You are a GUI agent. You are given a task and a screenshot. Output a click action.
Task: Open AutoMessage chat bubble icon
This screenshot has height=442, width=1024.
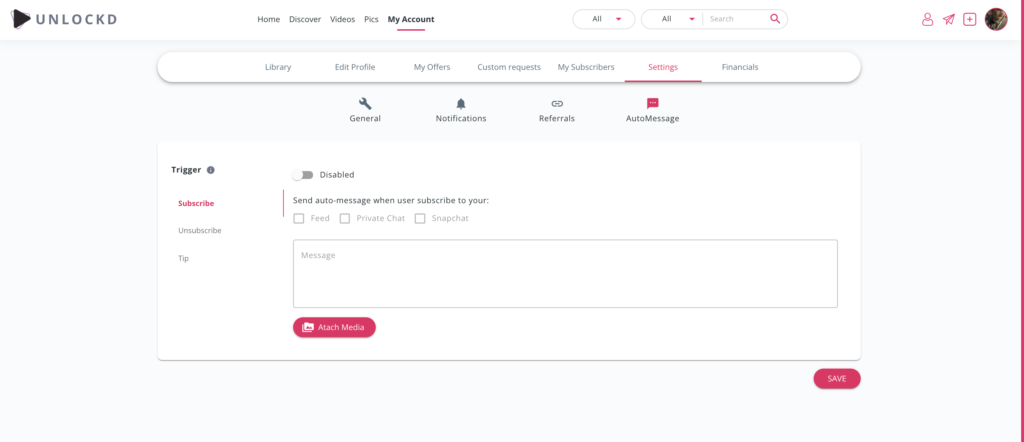tap(652, 103)
